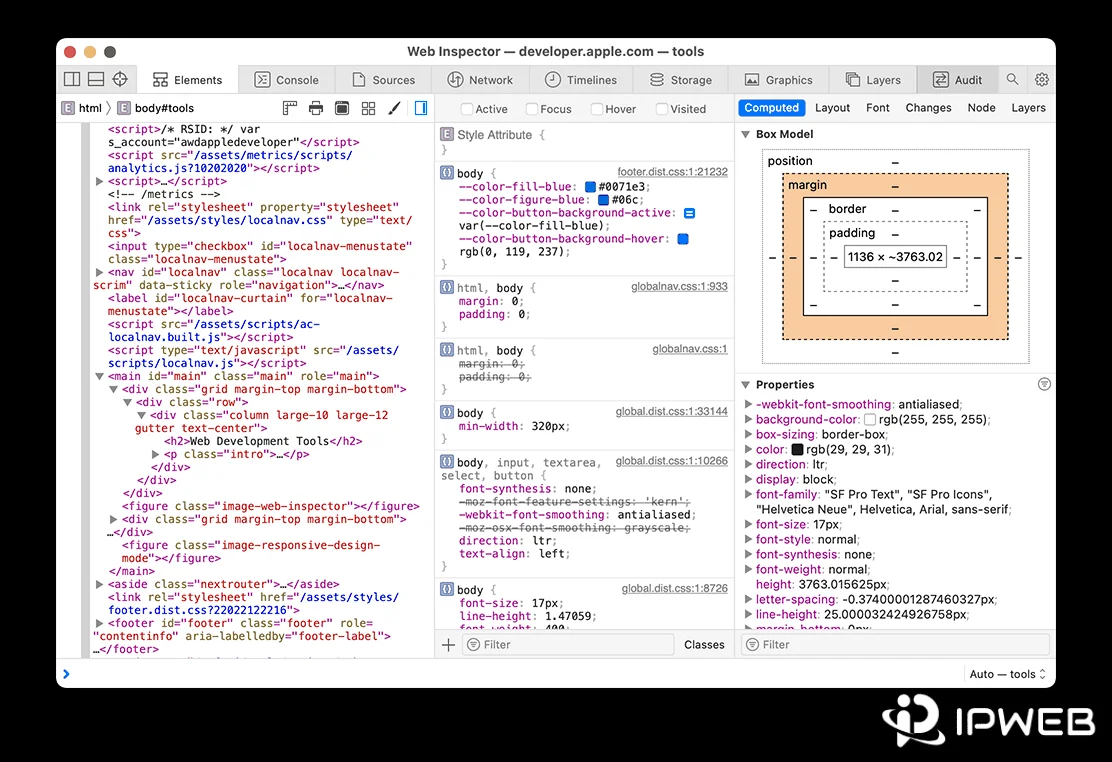
Task: Open the Audit tab
Action: pos(957,79)
